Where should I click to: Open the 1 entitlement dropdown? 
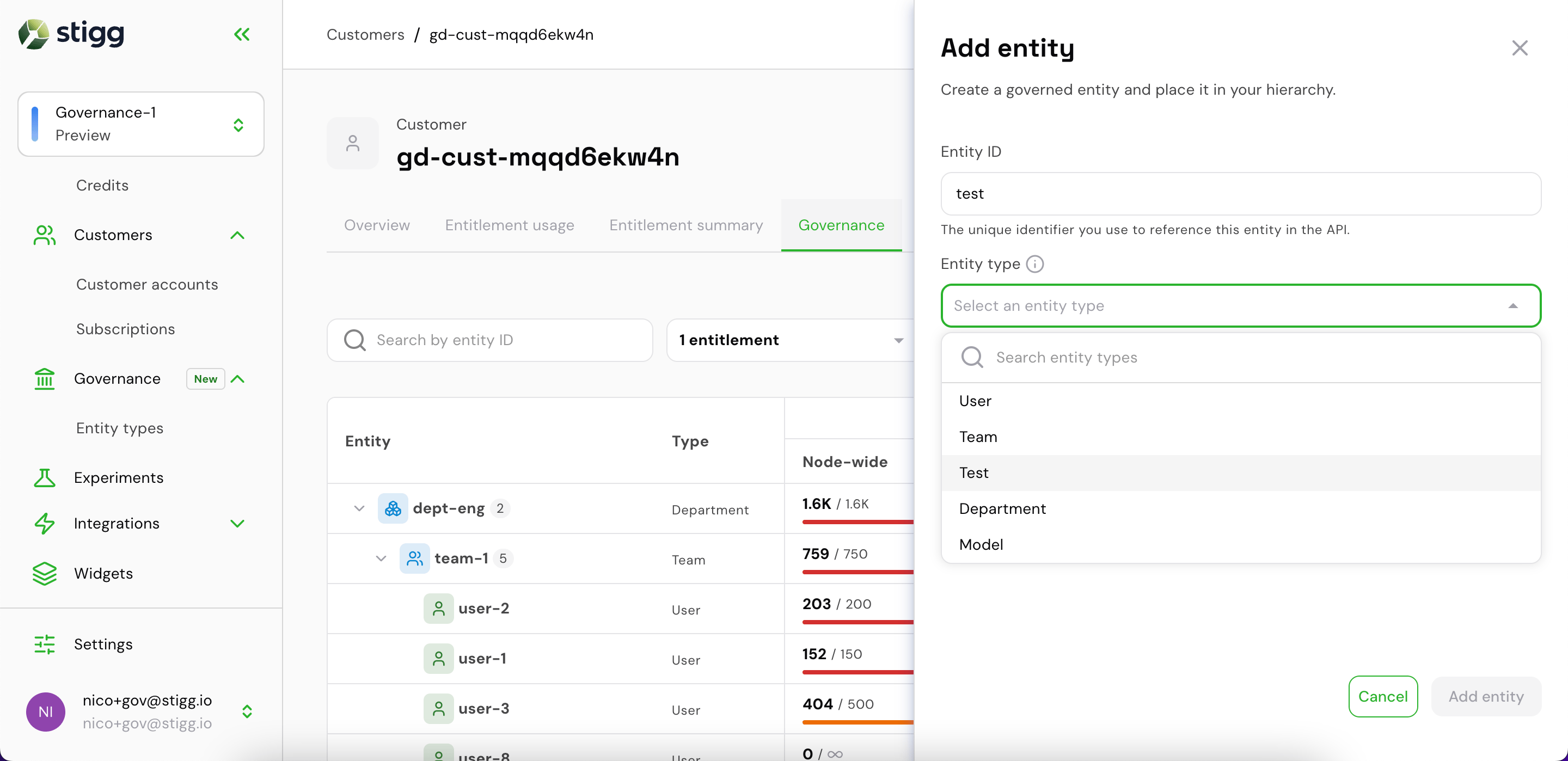tap(790, 340)
